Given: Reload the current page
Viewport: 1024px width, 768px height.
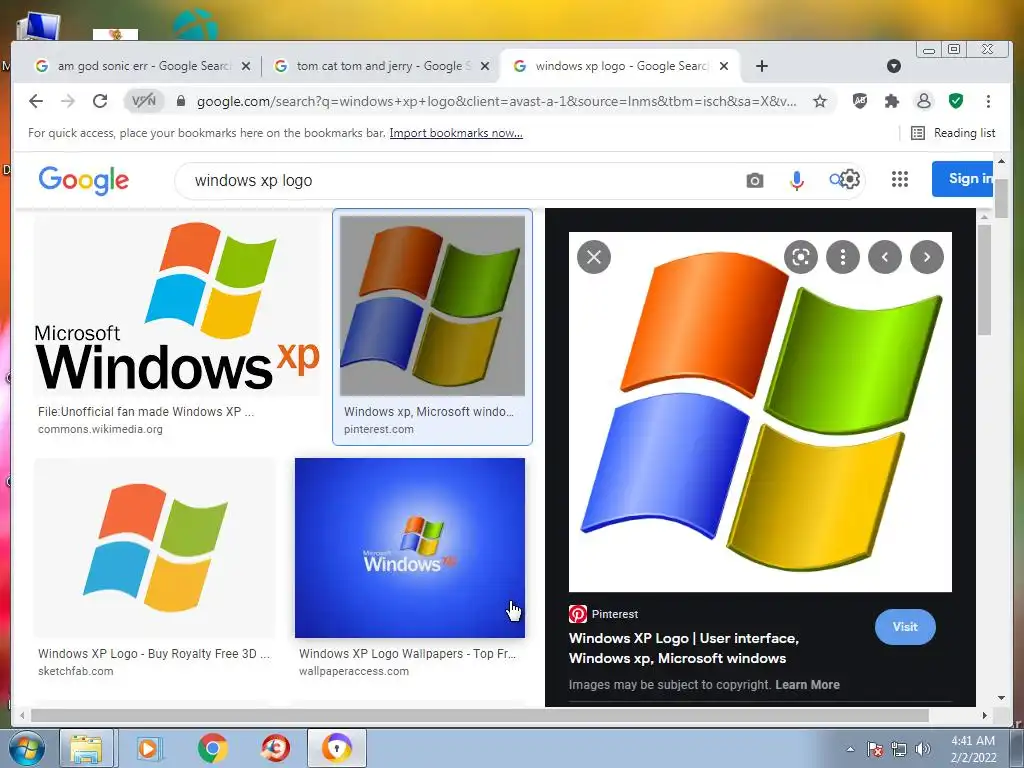Looking at the screenshot, I should (100, 101).
